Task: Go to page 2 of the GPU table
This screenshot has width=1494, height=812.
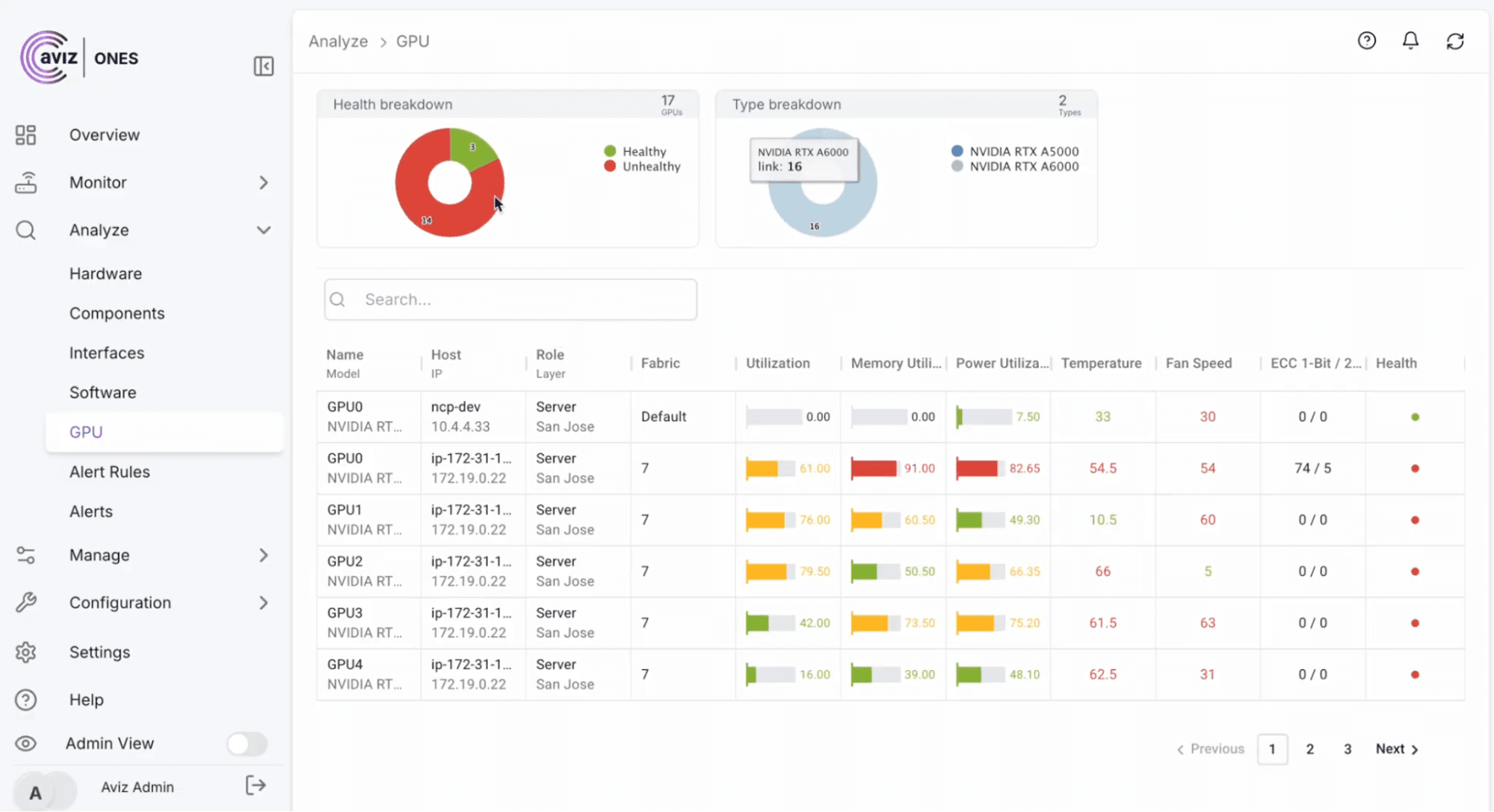Action: tap(1309, 749)
